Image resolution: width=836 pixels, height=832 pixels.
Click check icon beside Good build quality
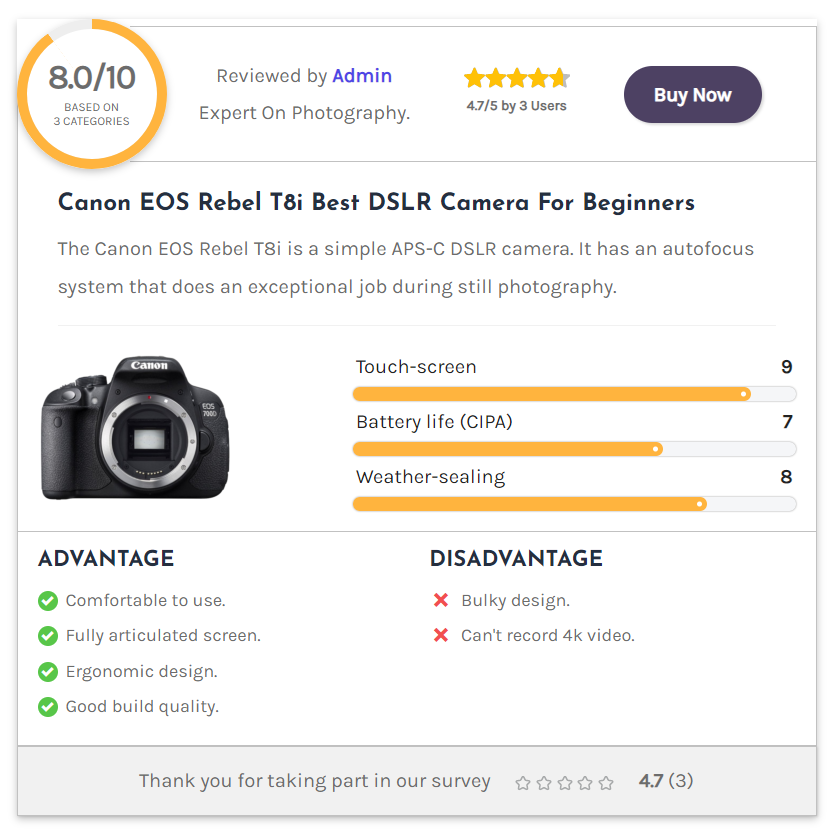pyautogui.click(x=47, y=707)
